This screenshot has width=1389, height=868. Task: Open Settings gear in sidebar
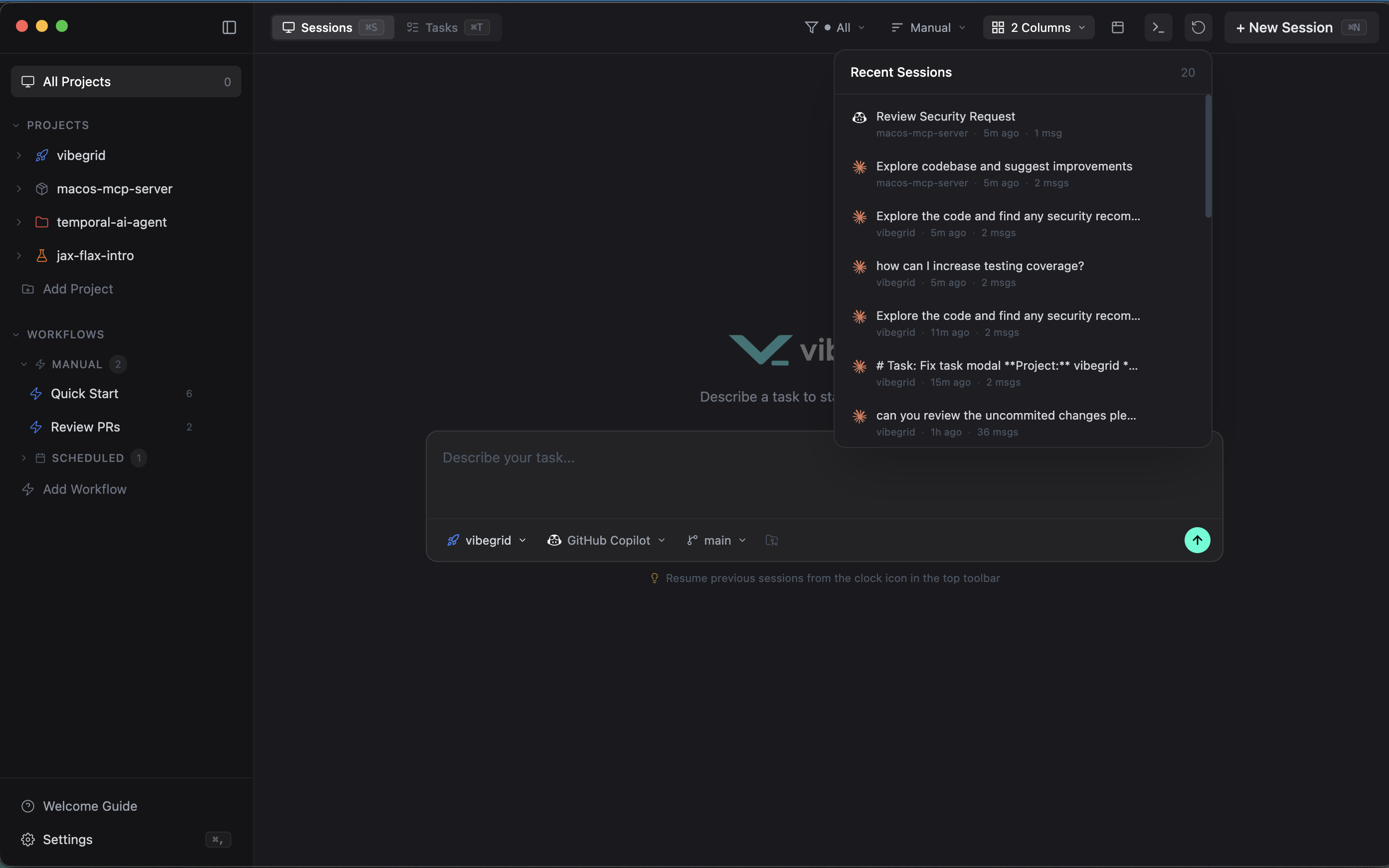tap(27, 839)
